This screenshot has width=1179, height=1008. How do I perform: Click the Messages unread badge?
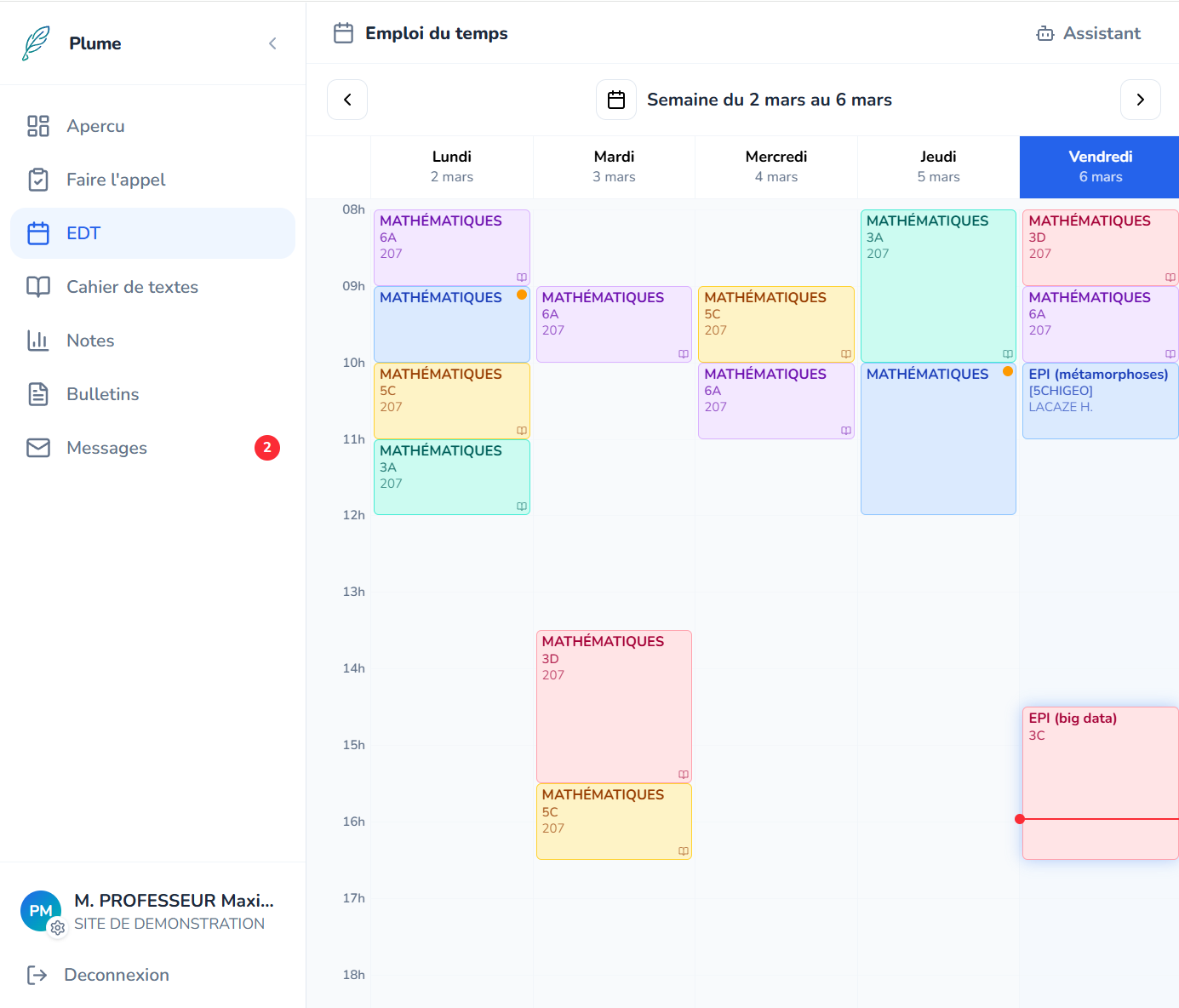pyautogui.click(x=266, y=448)
